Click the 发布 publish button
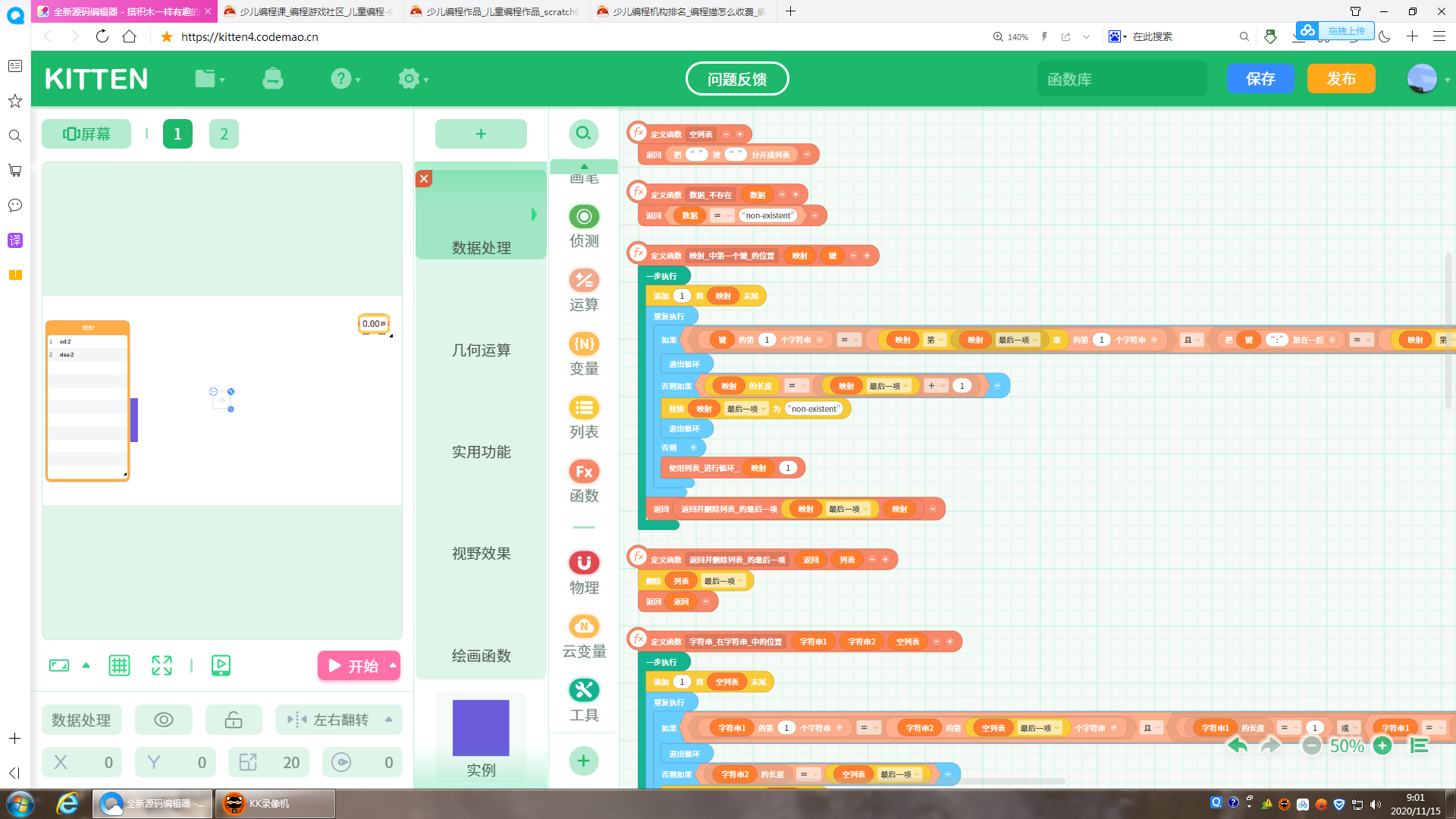 point(1341,78)
